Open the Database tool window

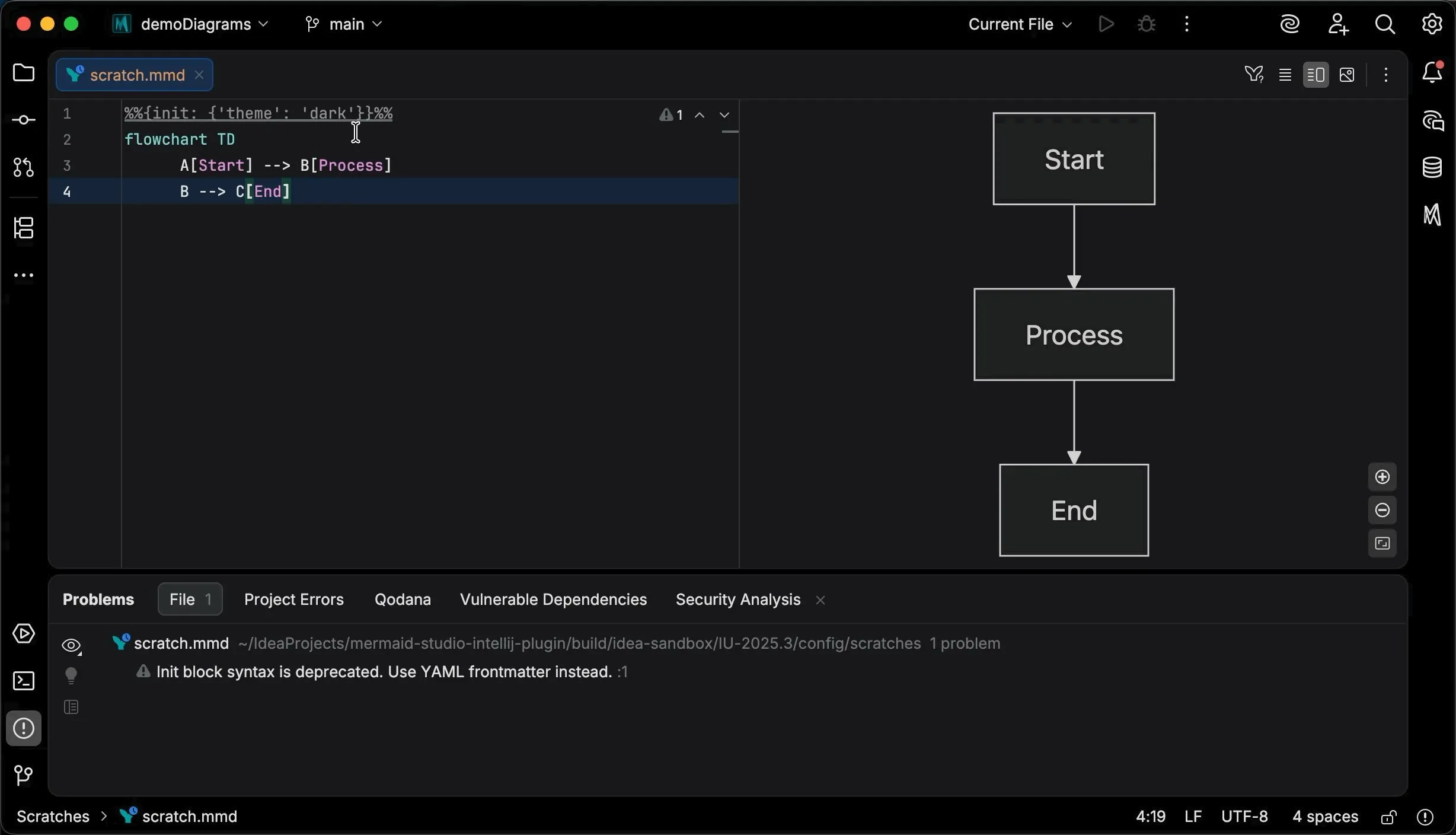tap(1433, 167)
